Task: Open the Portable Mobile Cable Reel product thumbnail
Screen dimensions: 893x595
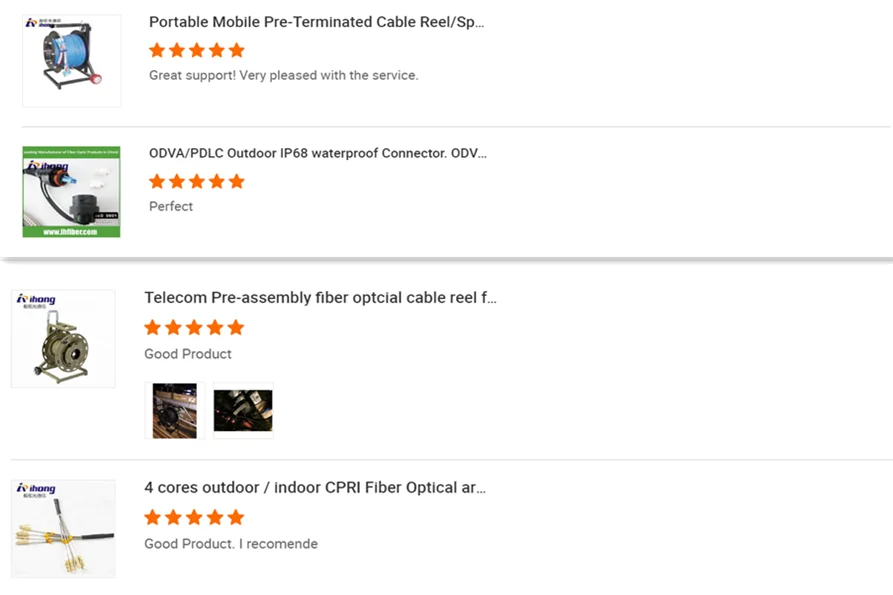Action: pos(71,61)
